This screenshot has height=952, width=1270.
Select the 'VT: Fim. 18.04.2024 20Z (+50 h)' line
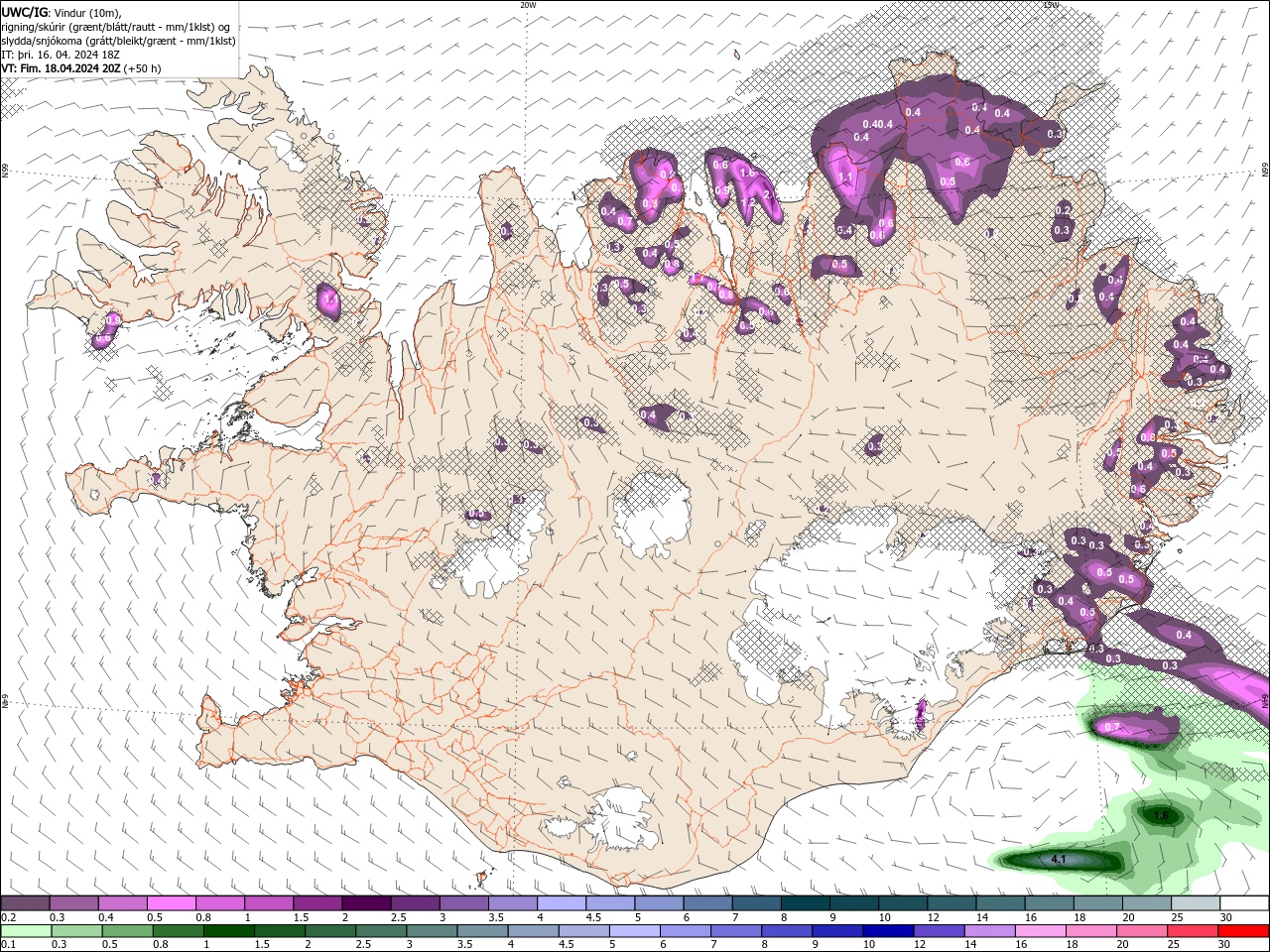81,68
